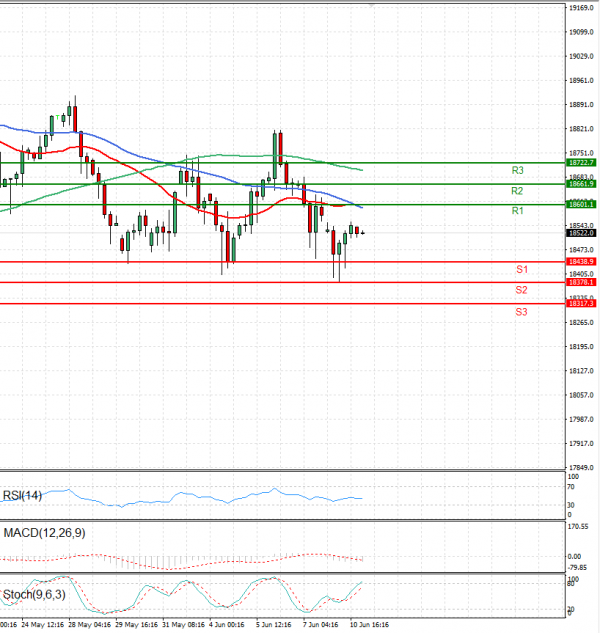Select the 18378.1 red price tag
Viewport: 600px width, 633px height.
coord(581,282)
